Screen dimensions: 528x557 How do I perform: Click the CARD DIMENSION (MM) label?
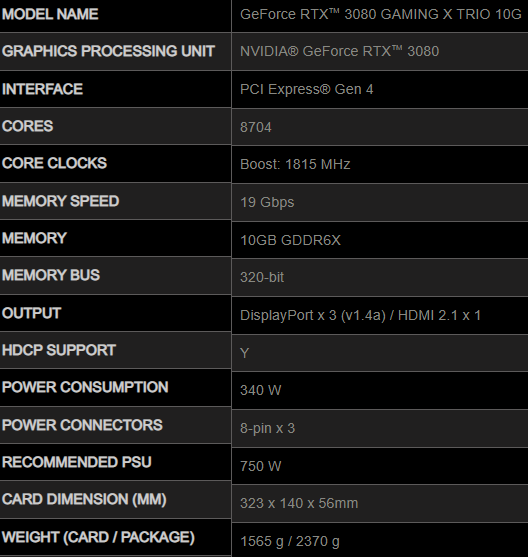[84, 499]
